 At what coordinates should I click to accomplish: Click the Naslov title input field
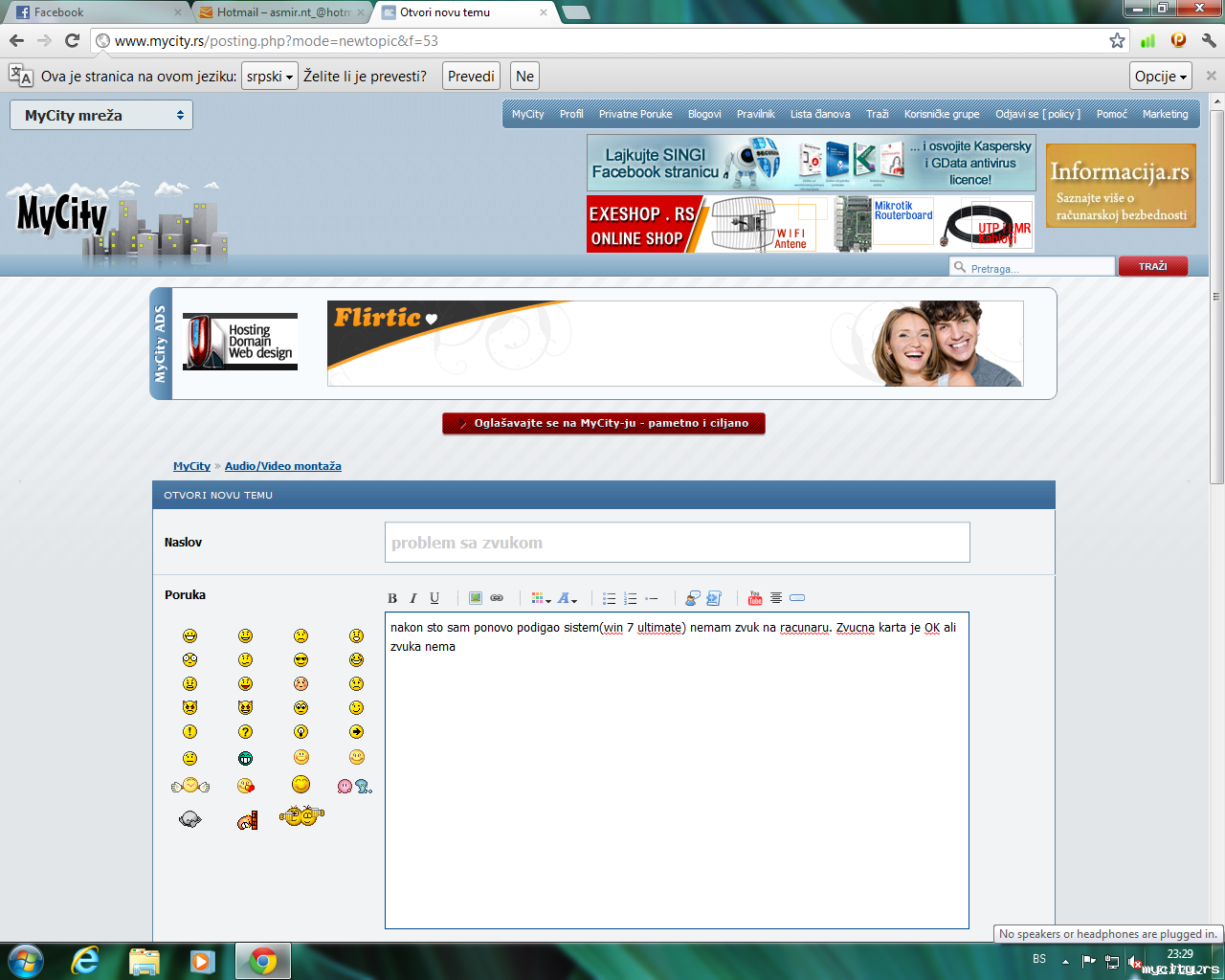[678, 543]
